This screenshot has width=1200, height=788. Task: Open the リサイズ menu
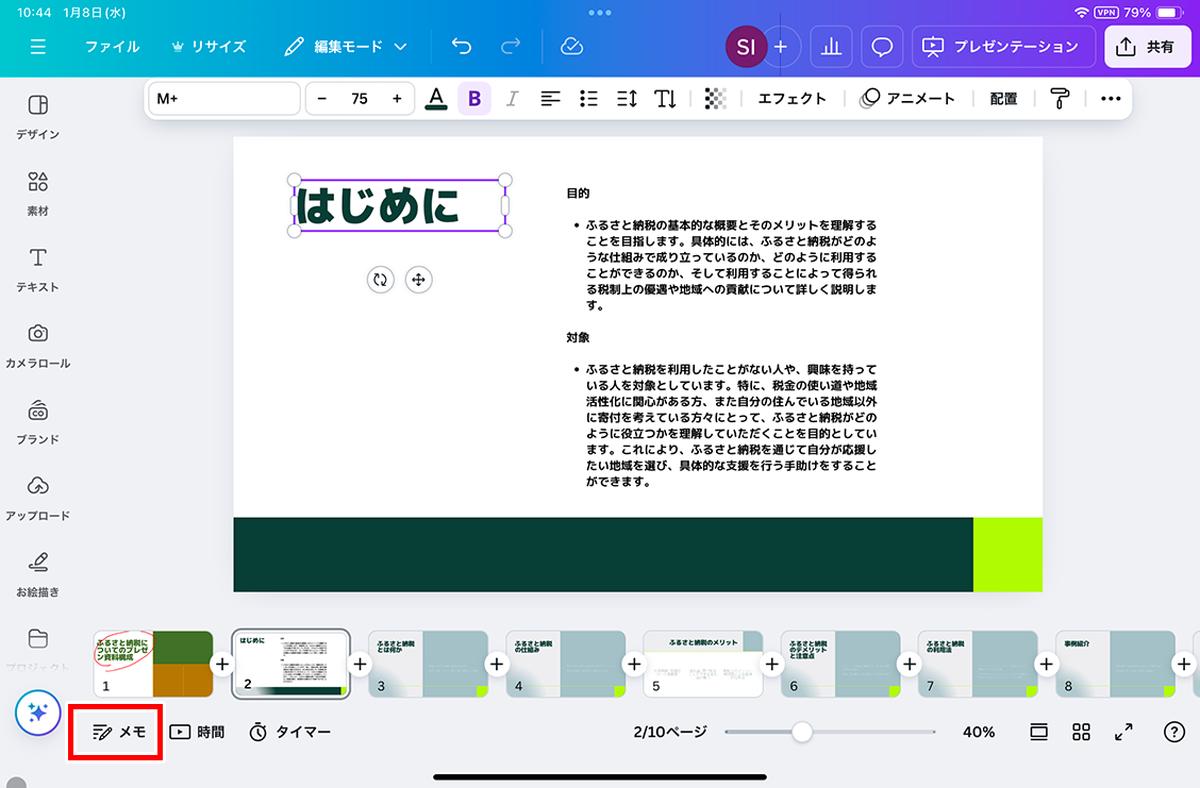tap(208, 47)
